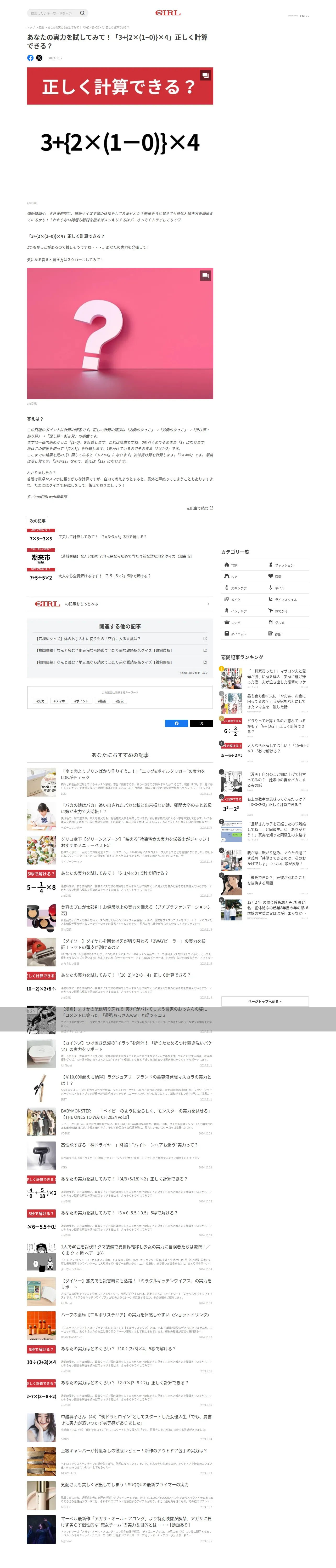Click the ダイエット scale icon

[x=227, y=634]
